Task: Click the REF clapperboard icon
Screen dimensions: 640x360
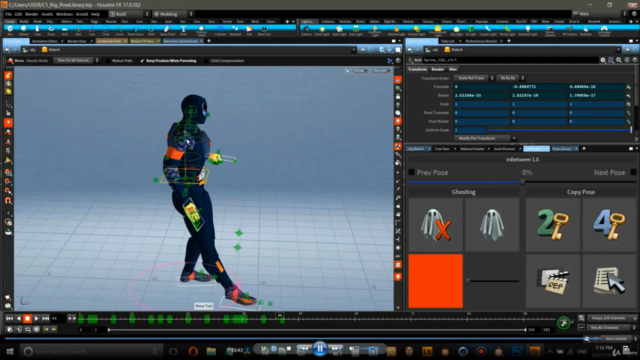Action: pos(553,281)
